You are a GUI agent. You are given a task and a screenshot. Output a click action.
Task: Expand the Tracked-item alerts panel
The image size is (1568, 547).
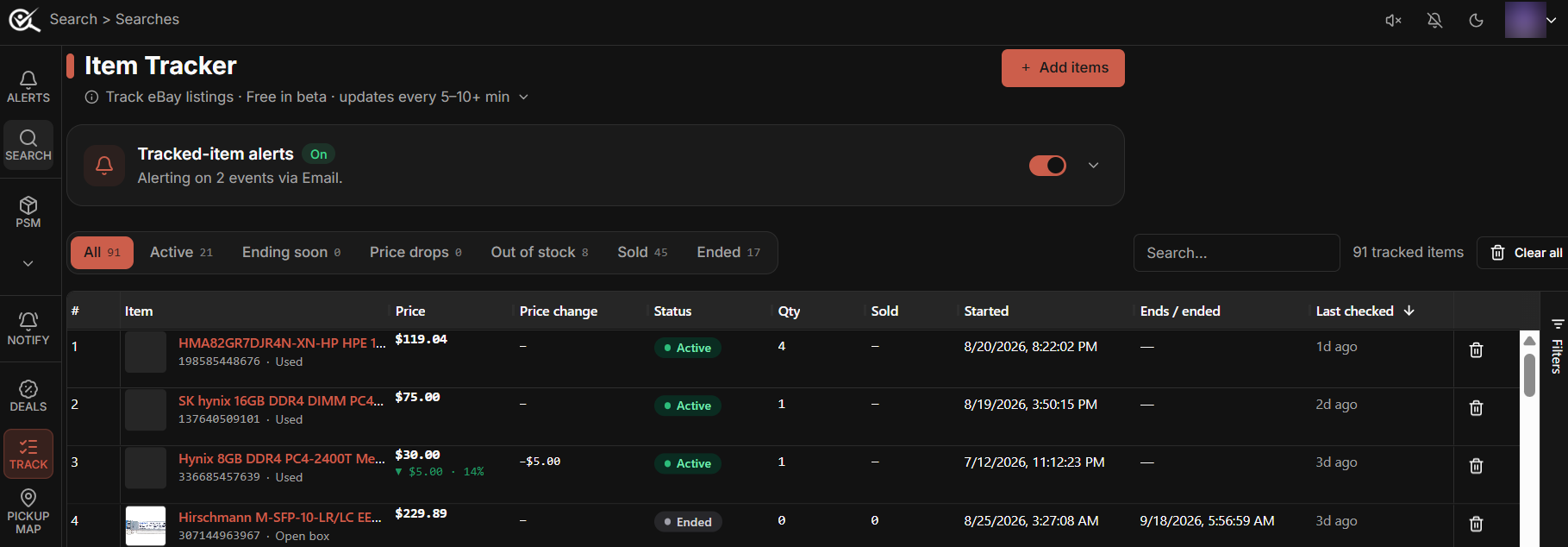(x=1093, y=166)
